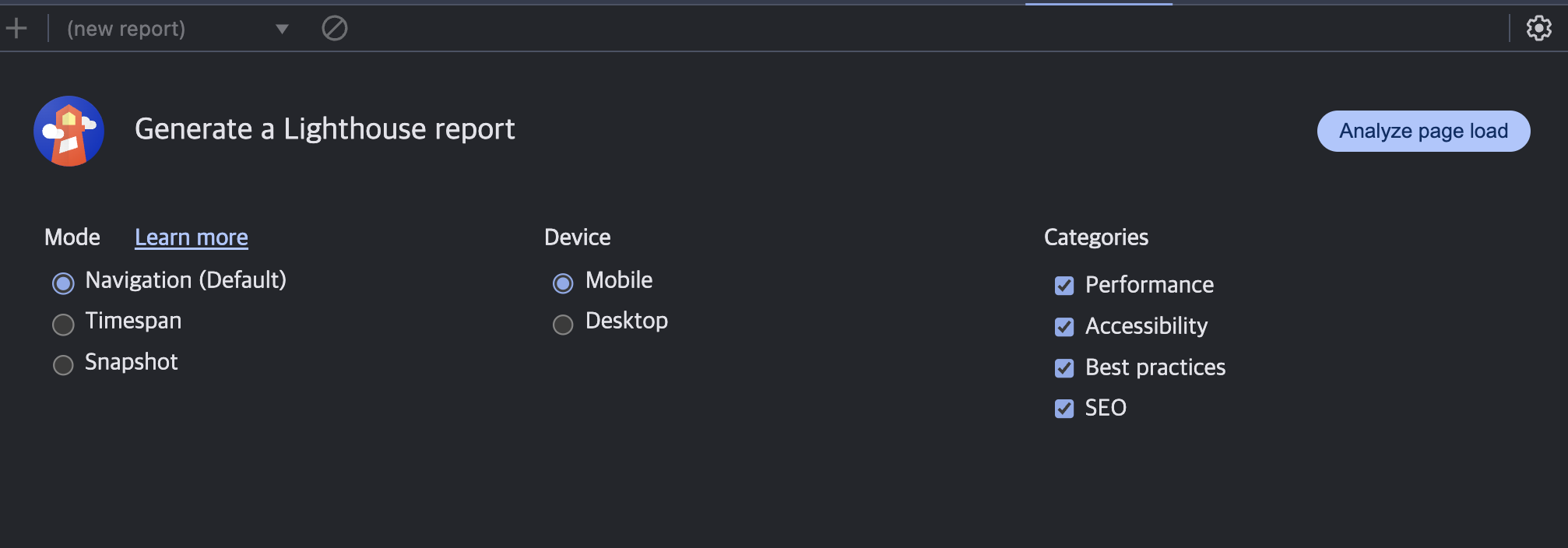
Task: Click the Device section label
Action: 577,237
